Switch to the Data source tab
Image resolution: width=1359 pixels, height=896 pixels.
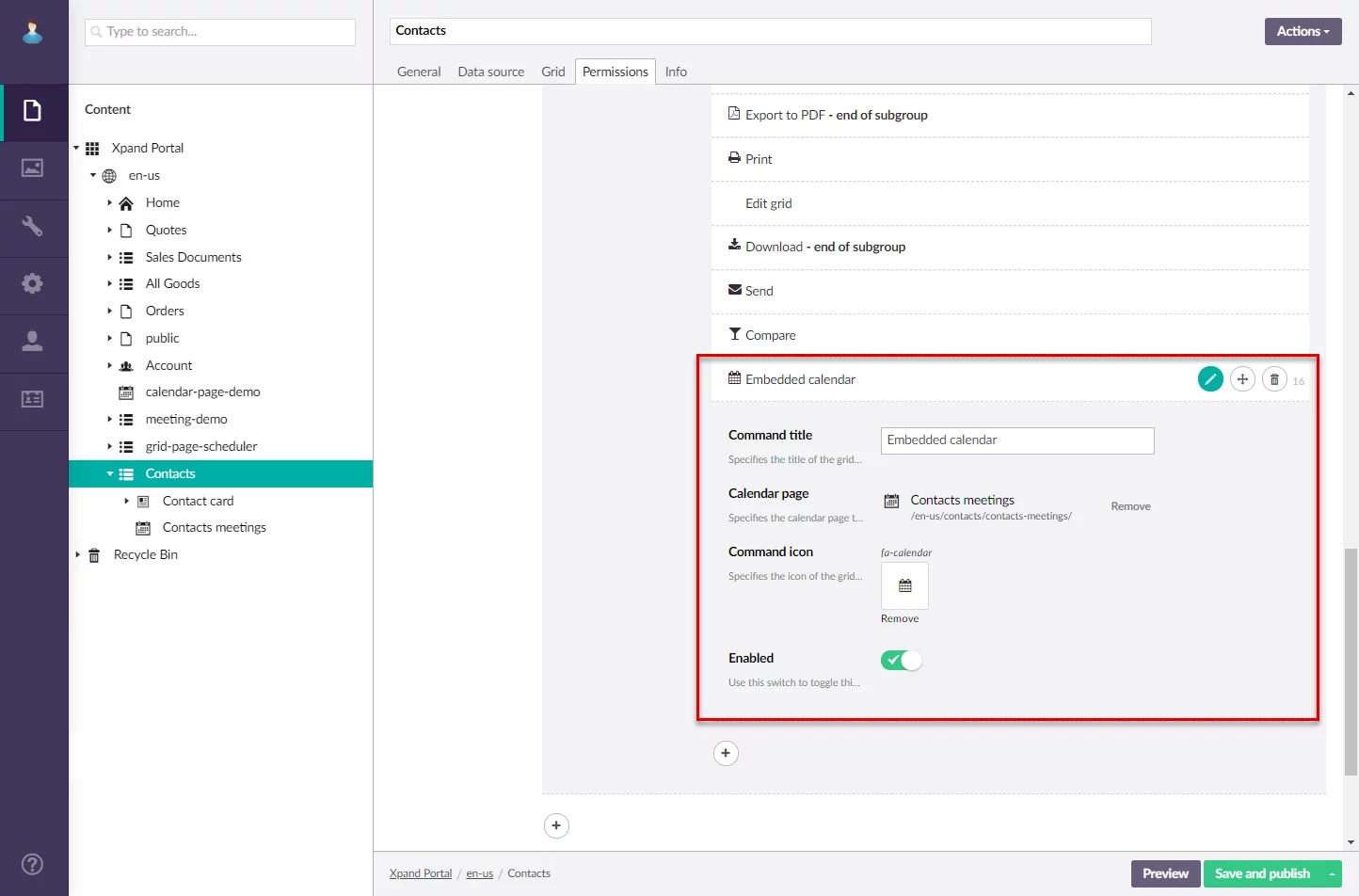point(490,72)
